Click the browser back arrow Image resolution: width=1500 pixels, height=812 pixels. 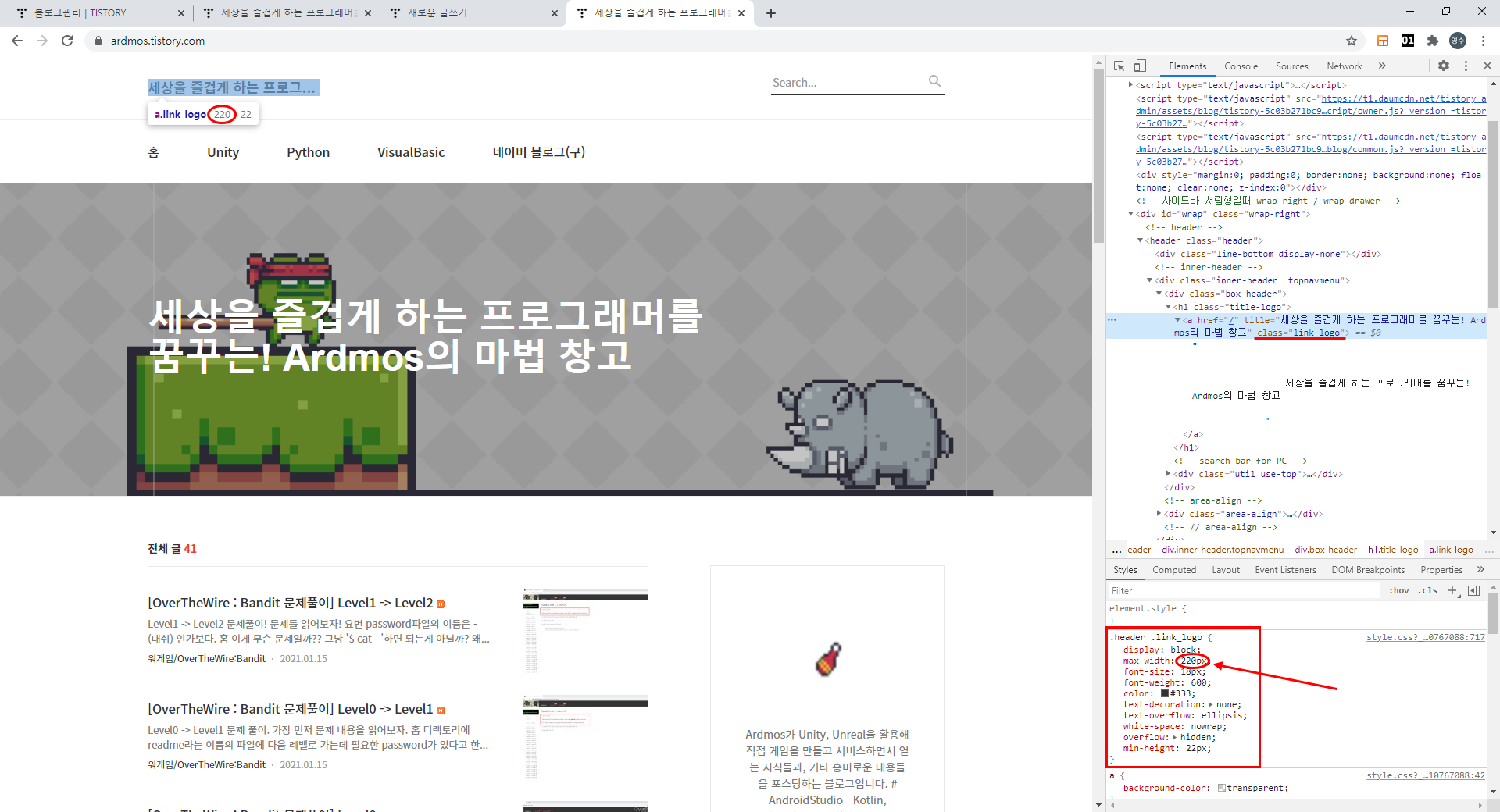pyautogui.click(x=17, y=41)
